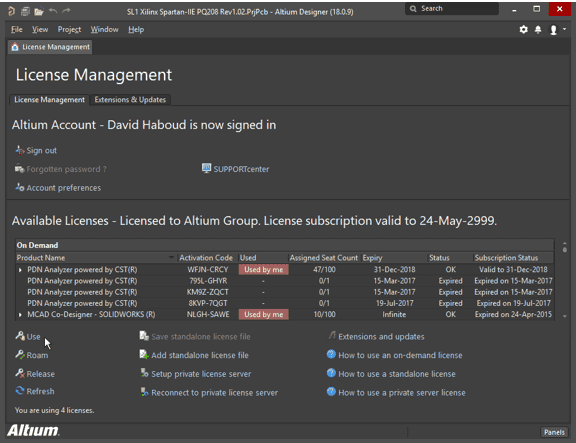Open the SUPPORTcenter link
Screen dimensions: 576x443
tap(241, 169)
